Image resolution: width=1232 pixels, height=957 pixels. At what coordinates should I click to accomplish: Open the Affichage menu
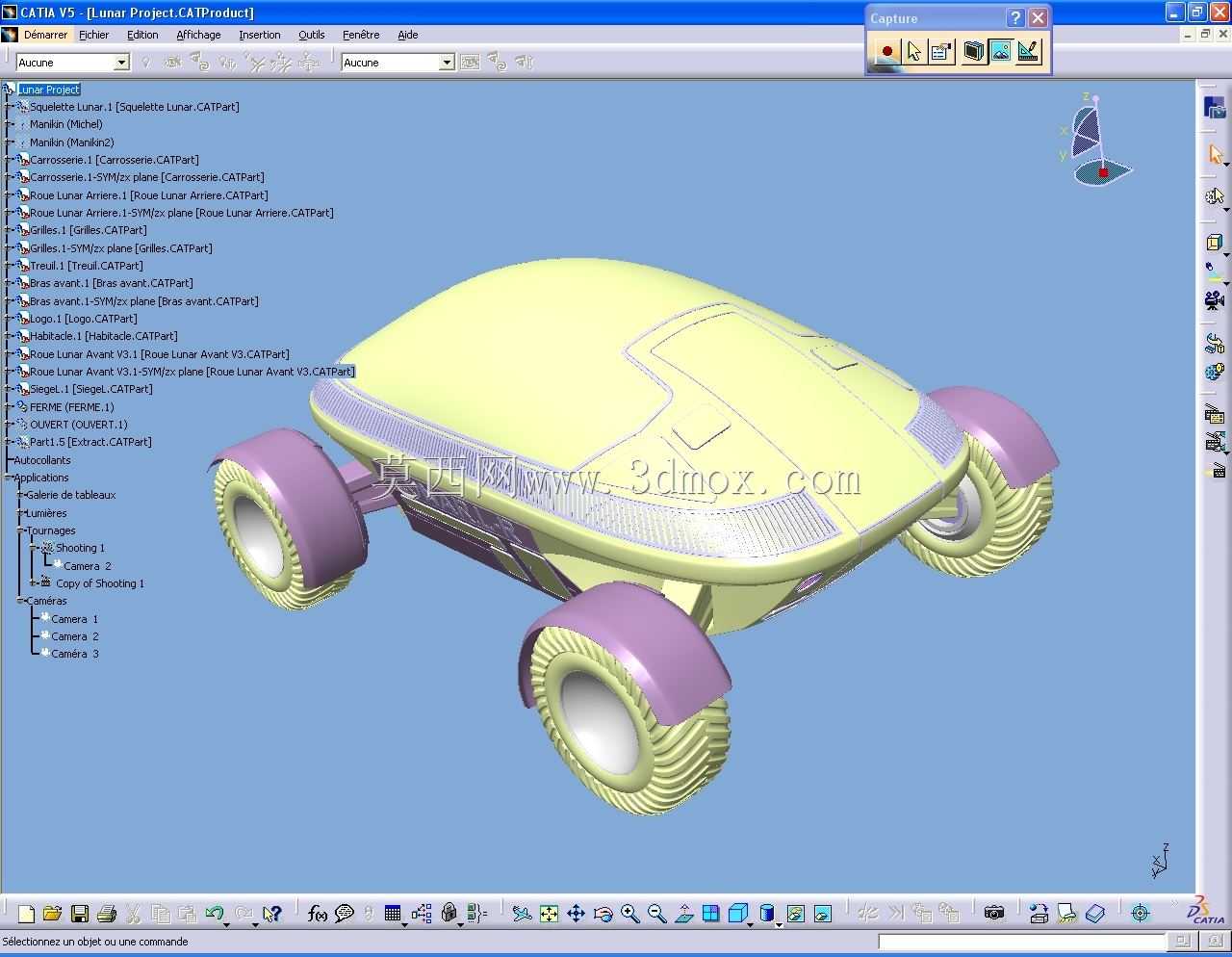pyautogui.click(x=198, y=35)
